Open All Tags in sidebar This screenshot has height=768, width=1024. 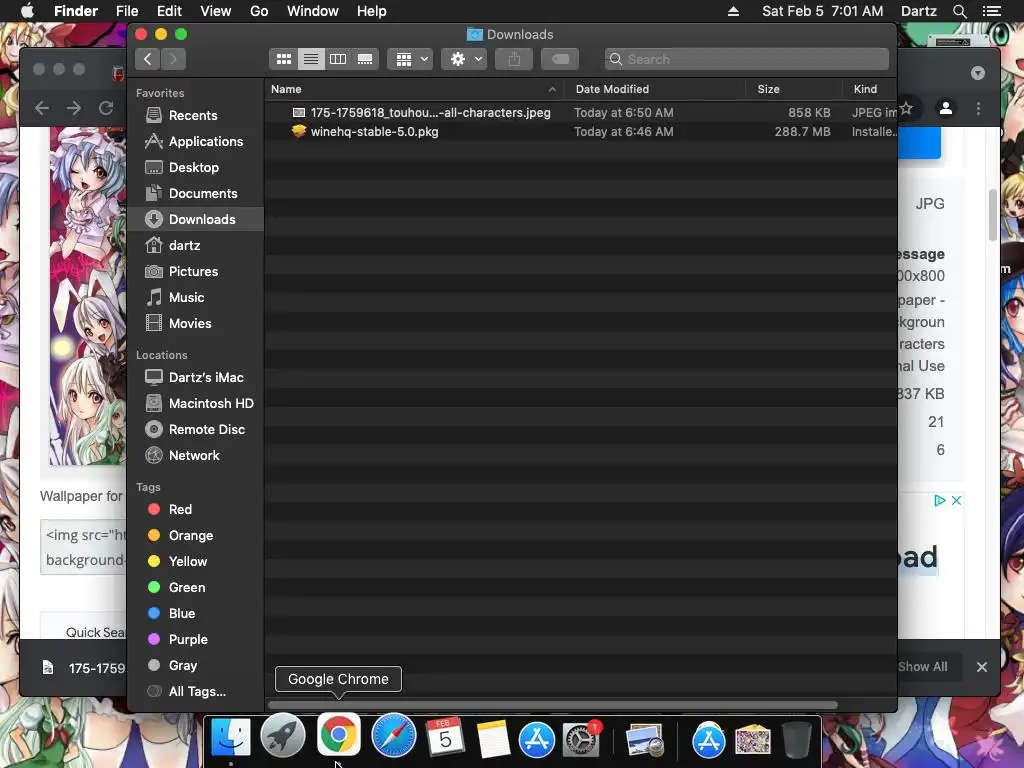pos(196,692)
